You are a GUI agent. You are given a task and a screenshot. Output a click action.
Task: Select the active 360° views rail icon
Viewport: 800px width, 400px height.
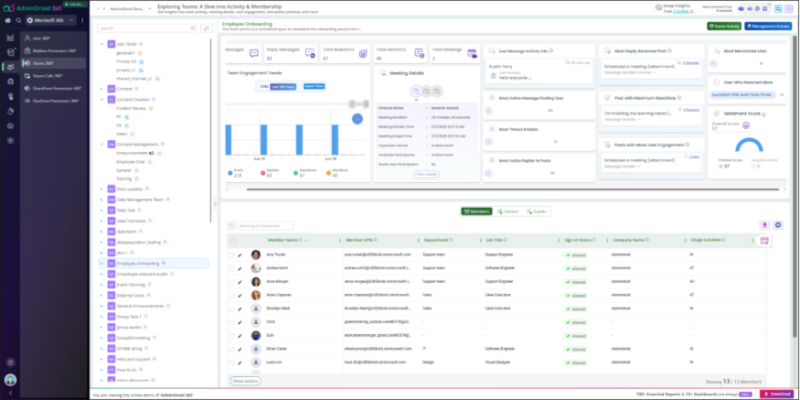click(x=10, y=67)
